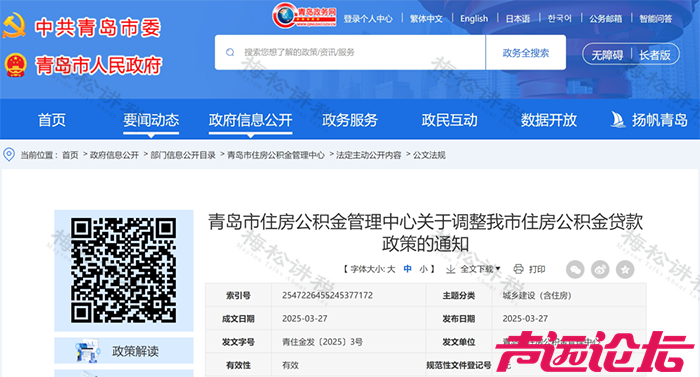This screenshot has height=377, width=700.
Task: Click the QR code image
Action: click(x=123, y=270)
